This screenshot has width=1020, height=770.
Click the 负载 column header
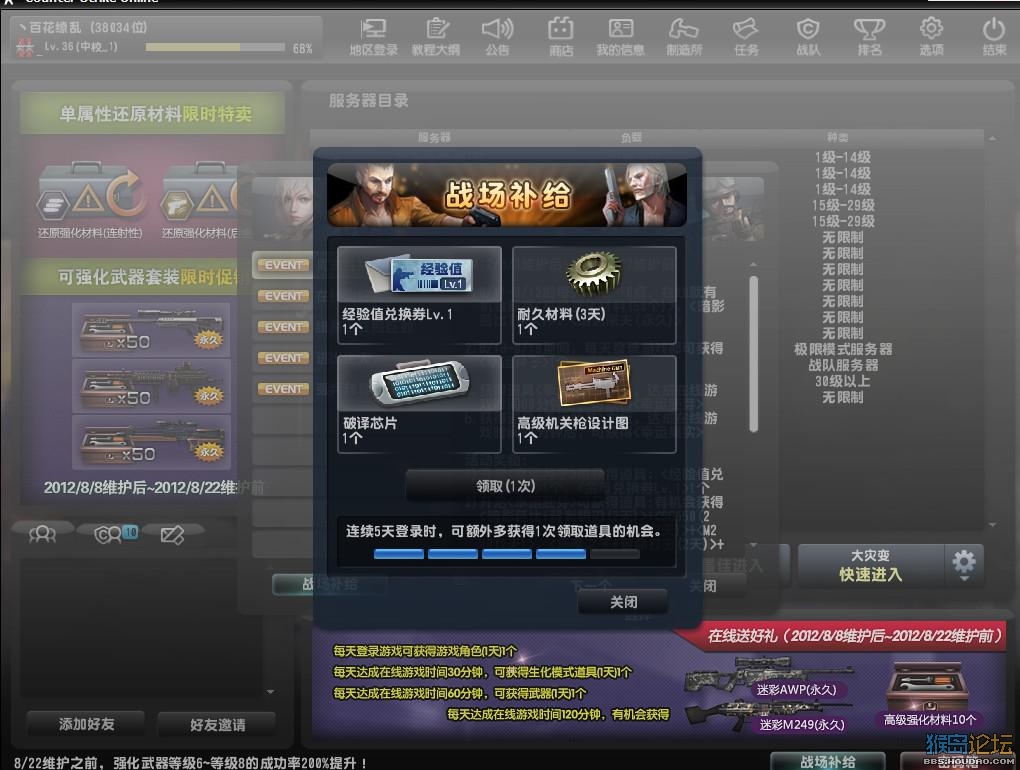click(631, 137)
